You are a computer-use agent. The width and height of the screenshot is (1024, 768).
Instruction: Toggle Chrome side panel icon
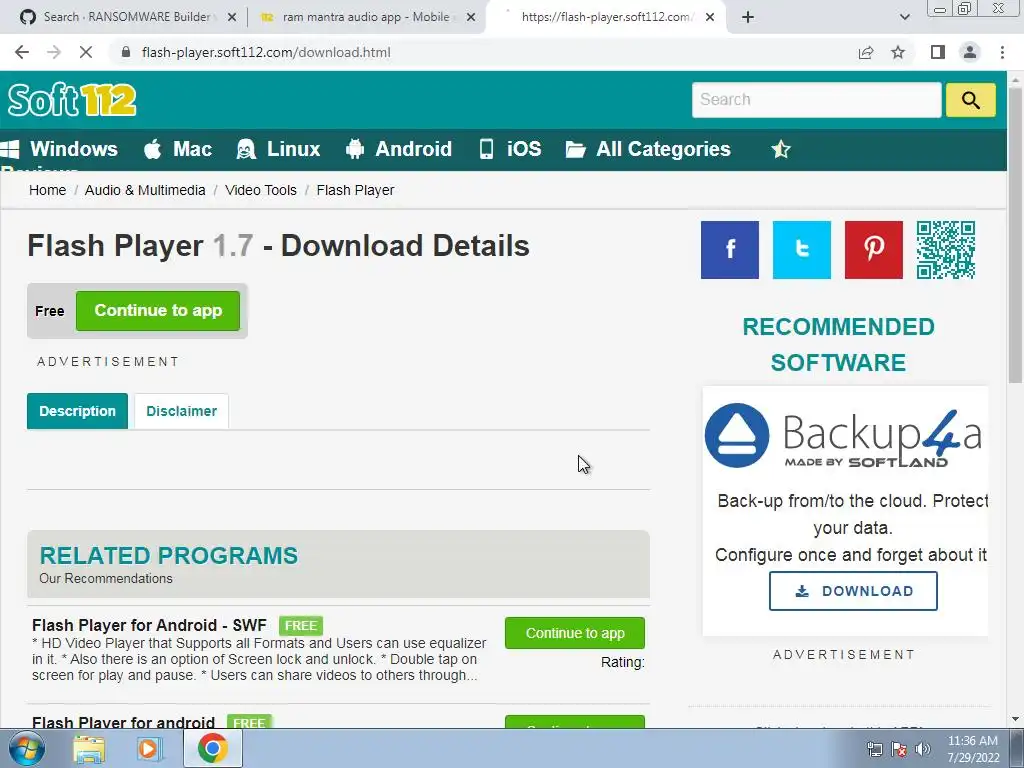938,52
